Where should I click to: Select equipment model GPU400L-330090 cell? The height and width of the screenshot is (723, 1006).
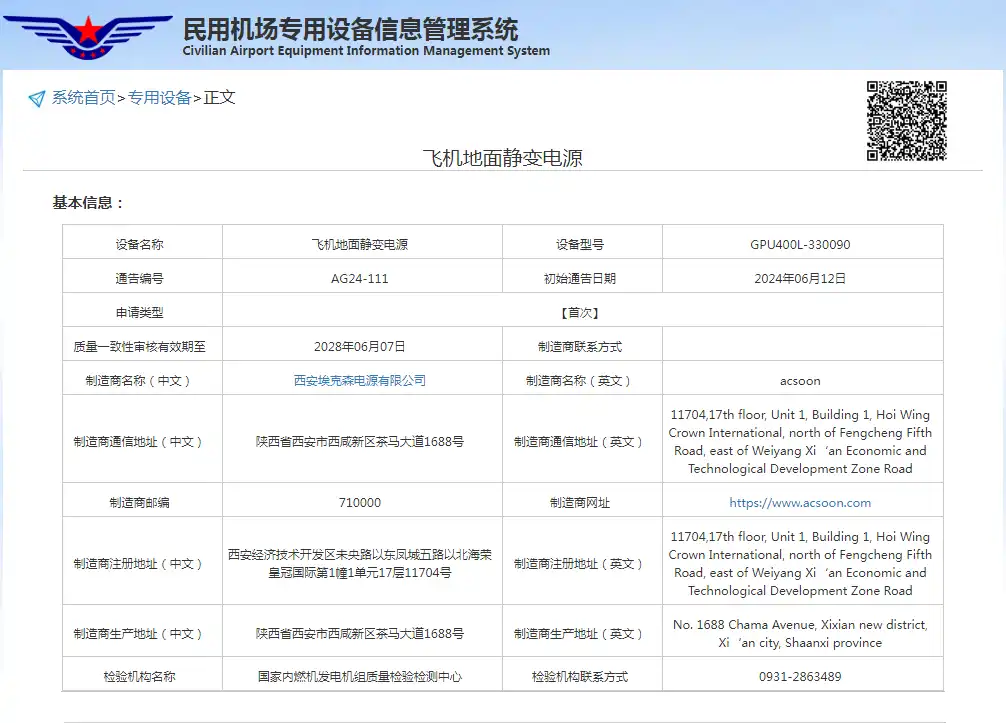(x=800, y=244)
